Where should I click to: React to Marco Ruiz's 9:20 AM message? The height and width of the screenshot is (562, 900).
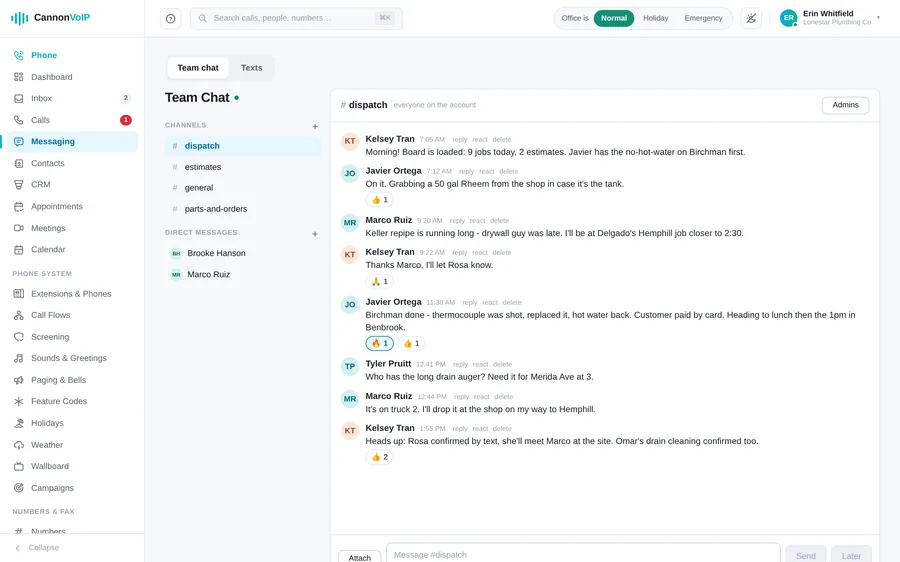pyautogui.click(x=478, y=221)
